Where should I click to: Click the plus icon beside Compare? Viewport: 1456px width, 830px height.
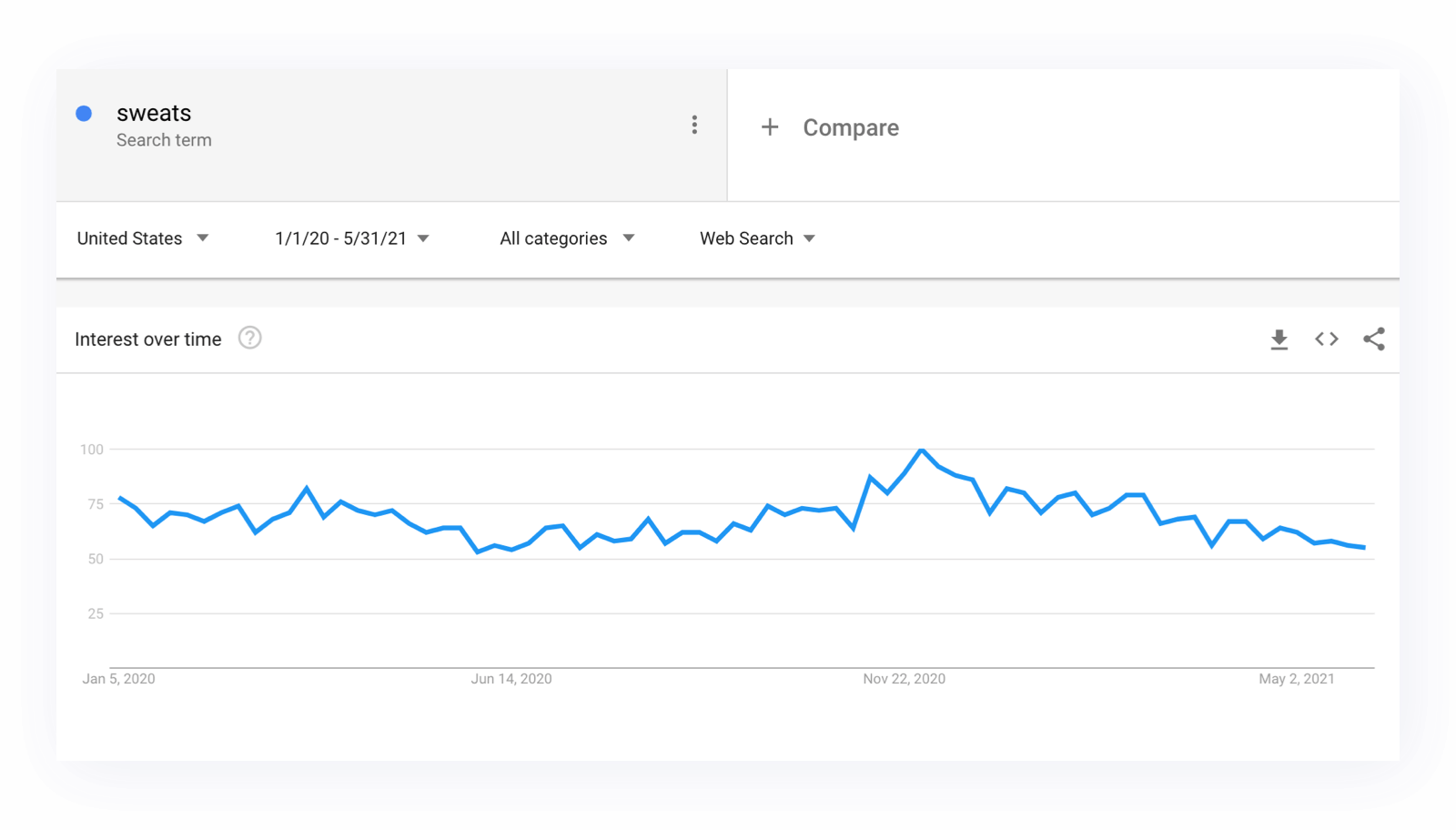(x=770, y=127)
